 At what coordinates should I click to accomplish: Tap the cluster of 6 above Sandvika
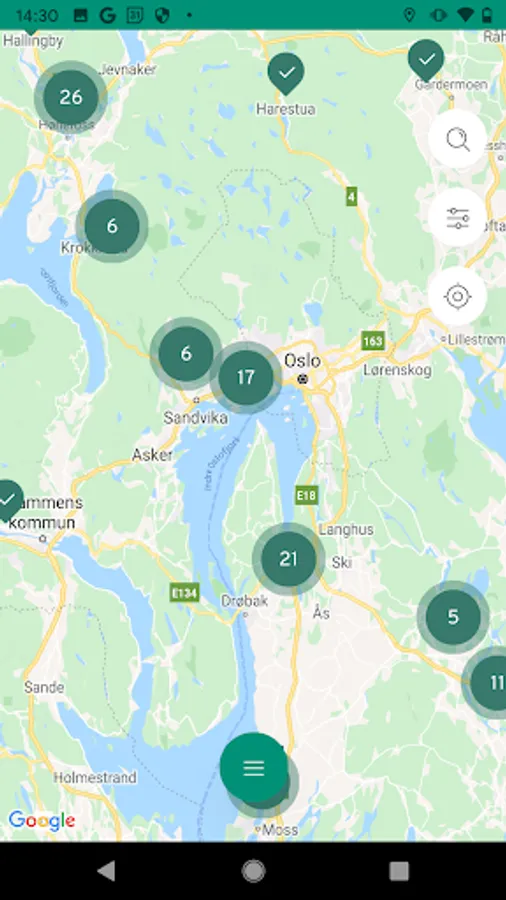pos(186,354)
